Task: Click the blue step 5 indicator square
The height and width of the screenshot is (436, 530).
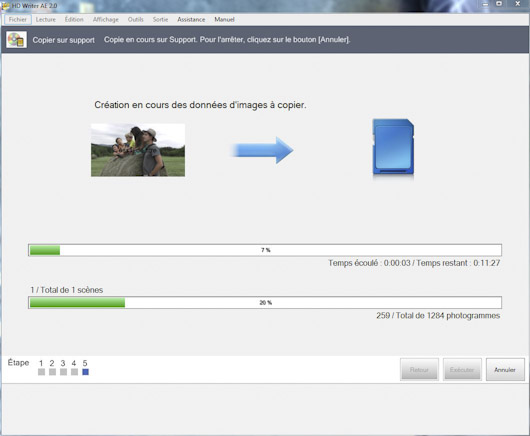Action: 86,372
